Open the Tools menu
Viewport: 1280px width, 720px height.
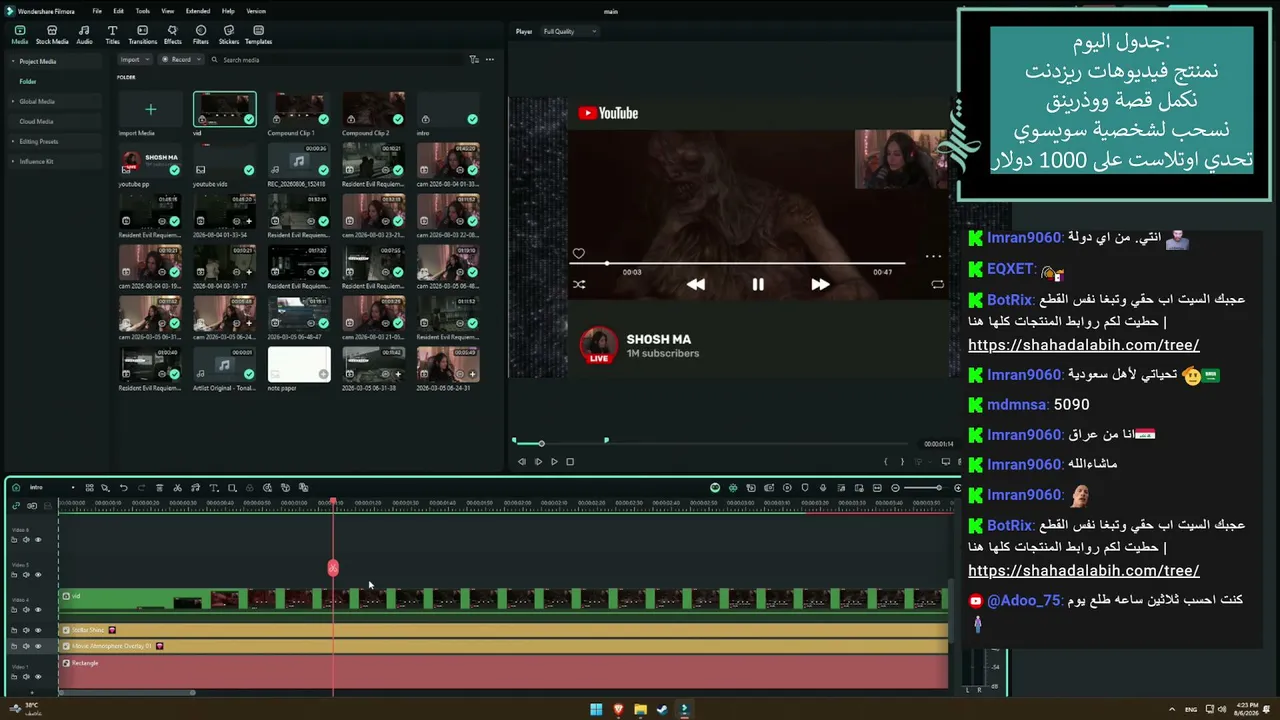pos(143,11)
